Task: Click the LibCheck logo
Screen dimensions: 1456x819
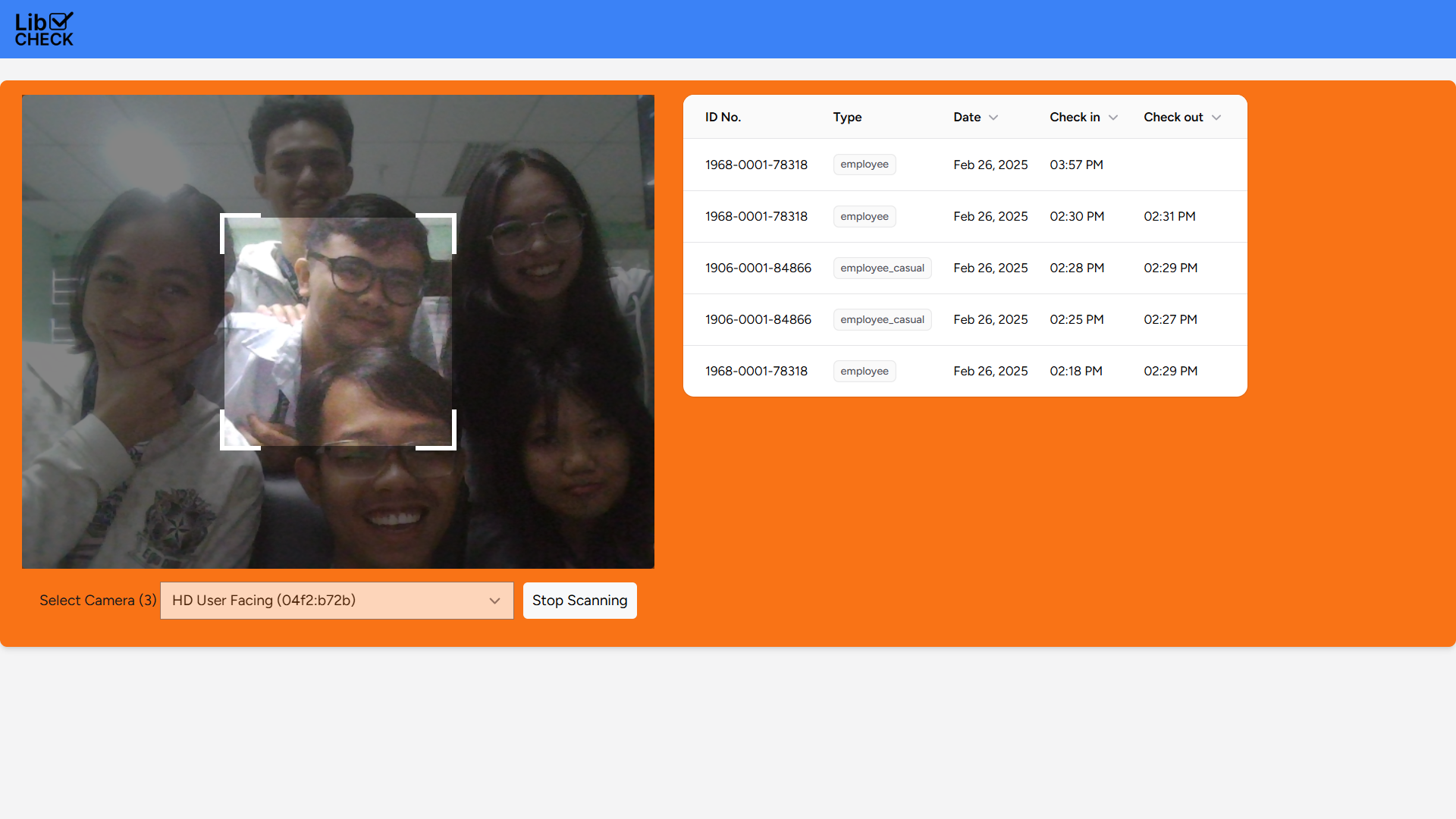Action: [44, 30]
